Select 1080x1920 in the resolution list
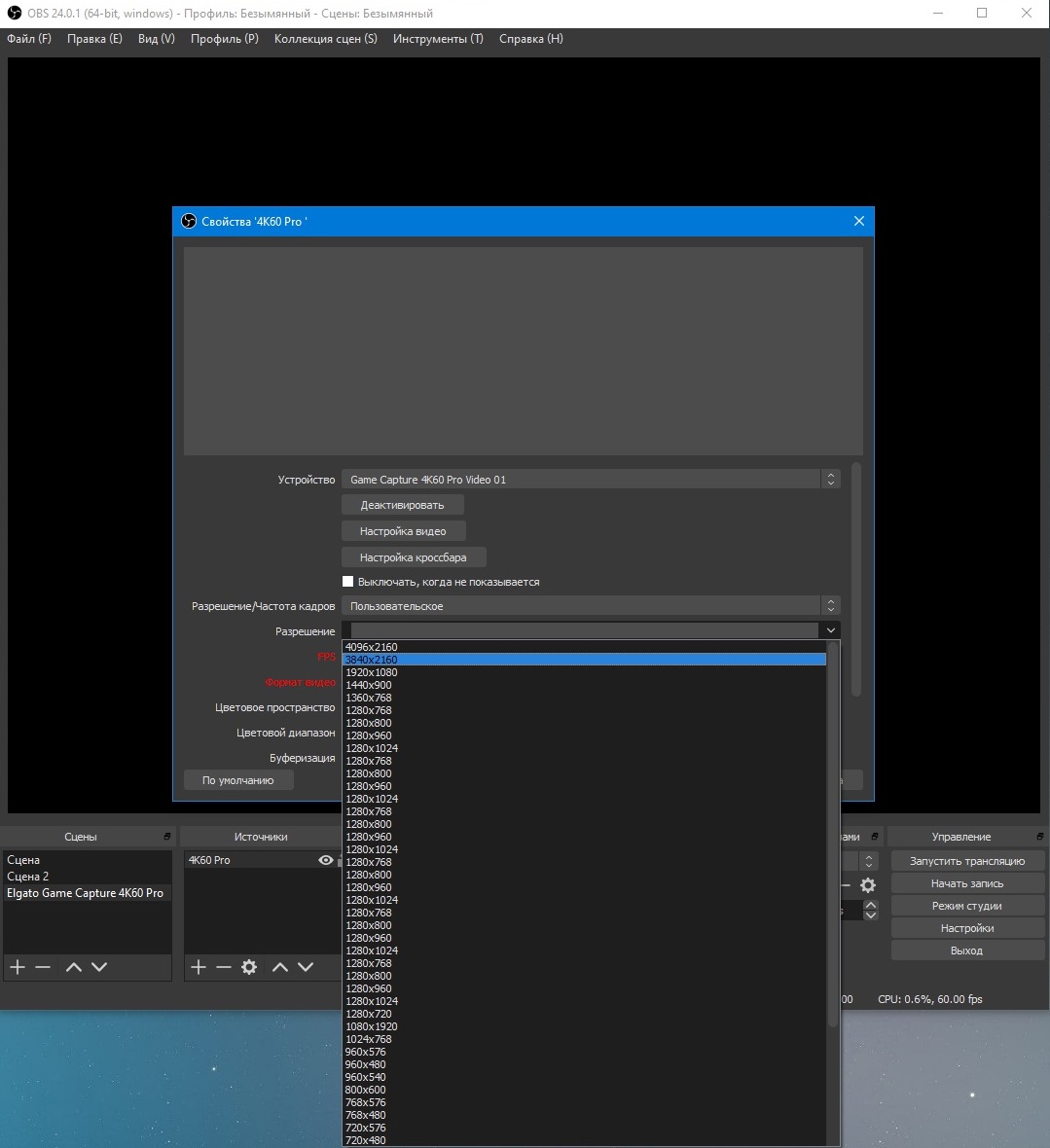This screenshot has width=1050, height=1148. coord(584,1026)
